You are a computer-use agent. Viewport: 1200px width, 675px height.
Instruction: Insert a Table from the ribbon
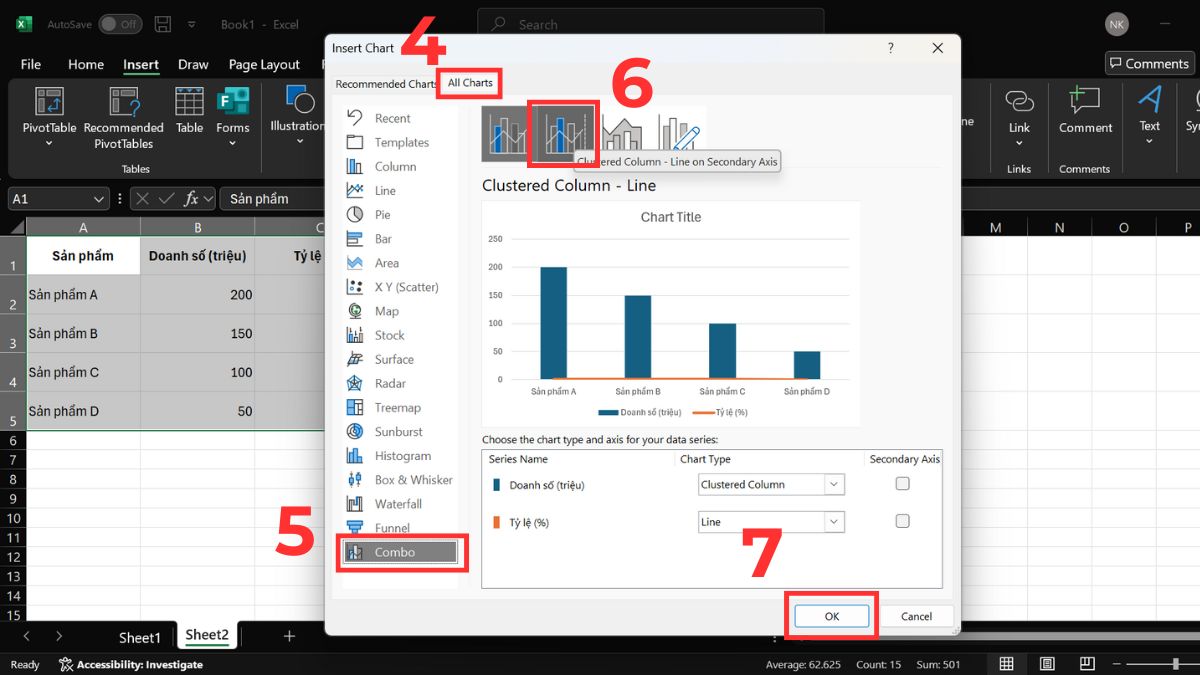[x=189, y=111]
